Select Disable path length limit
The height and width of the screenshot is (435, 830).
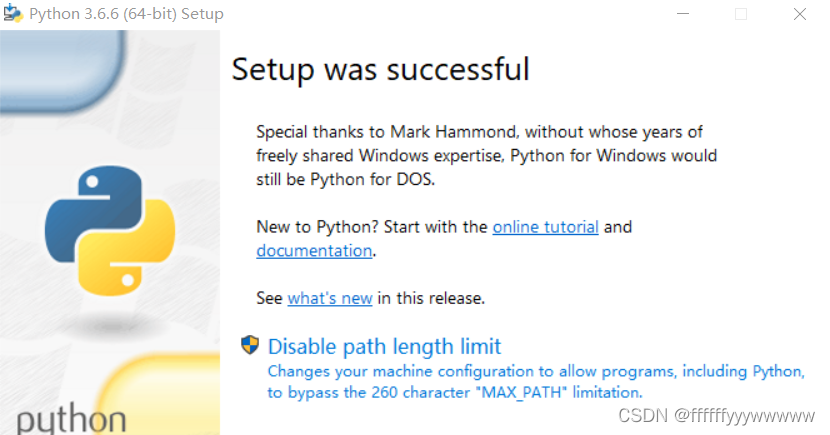384,347
